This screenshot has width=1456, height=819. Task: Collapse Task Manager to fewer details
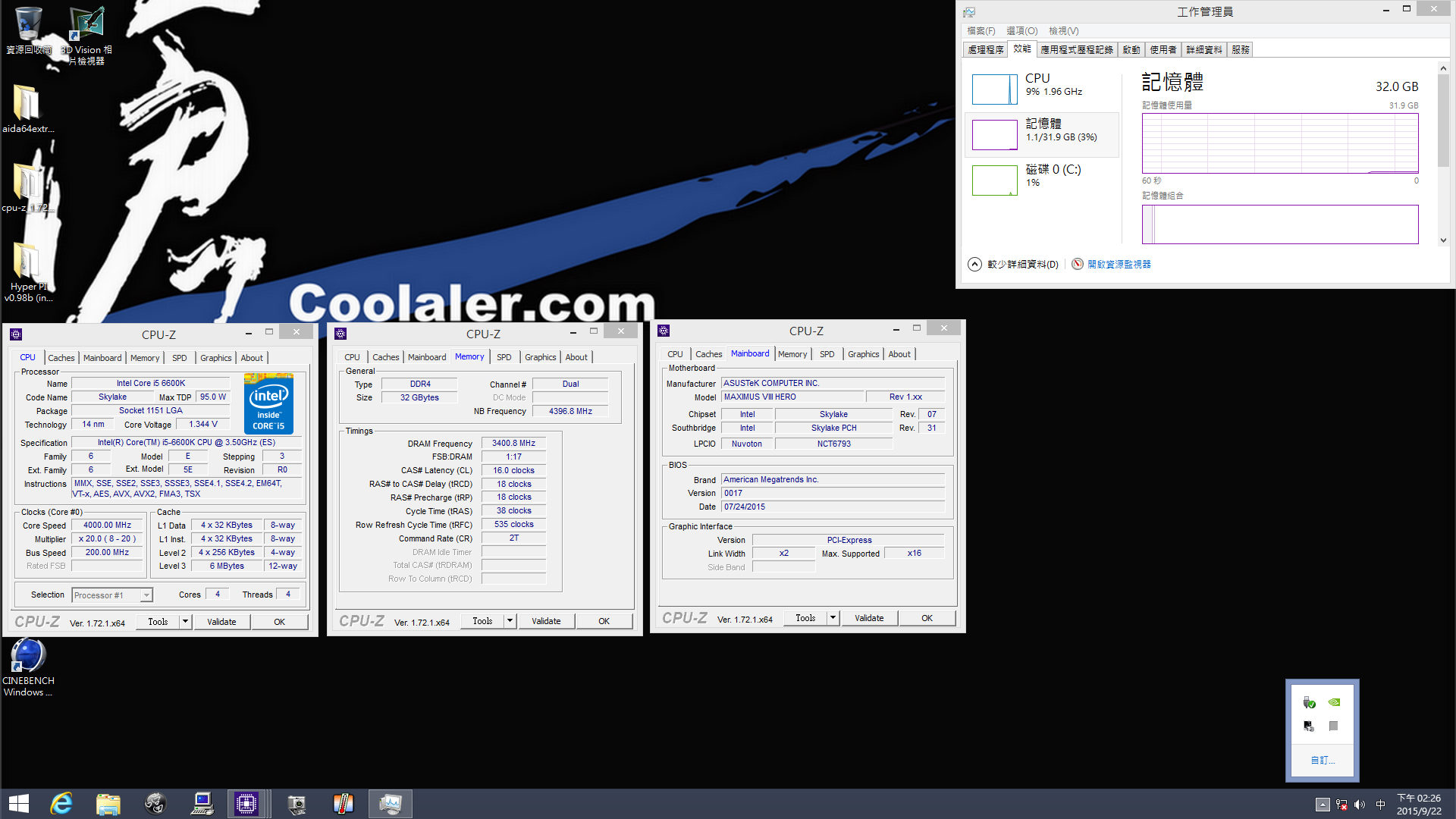975,264
